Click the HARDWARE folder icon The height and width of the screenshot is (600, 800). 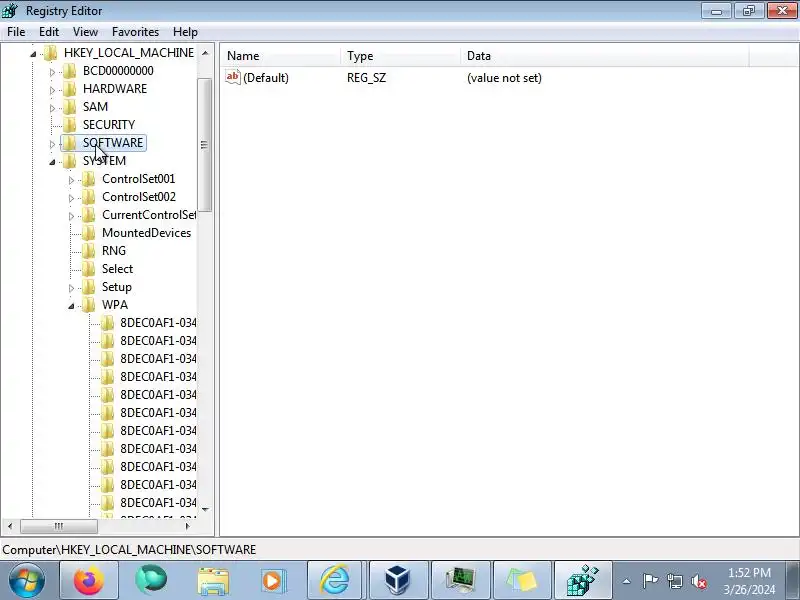69,89
